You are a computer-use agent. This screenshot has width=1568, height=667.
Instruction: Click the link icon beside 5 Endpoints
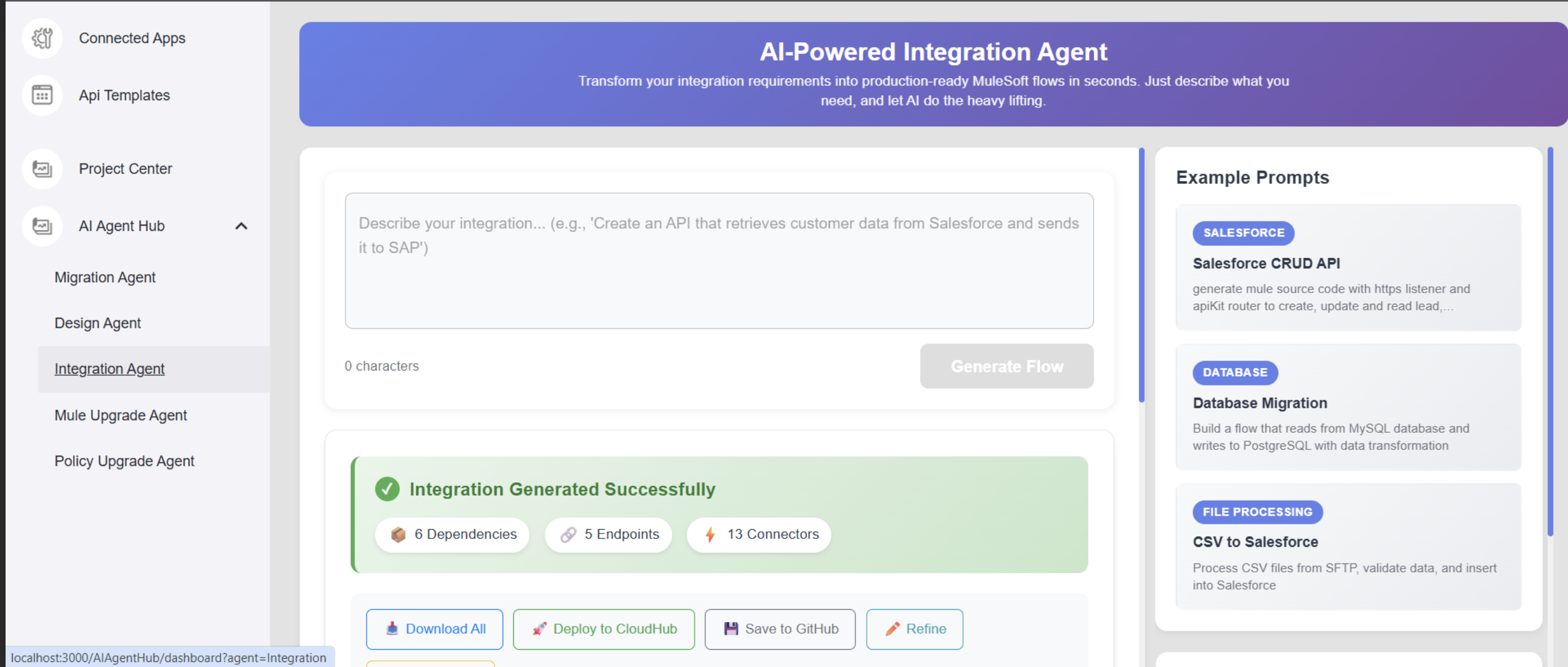568,535
